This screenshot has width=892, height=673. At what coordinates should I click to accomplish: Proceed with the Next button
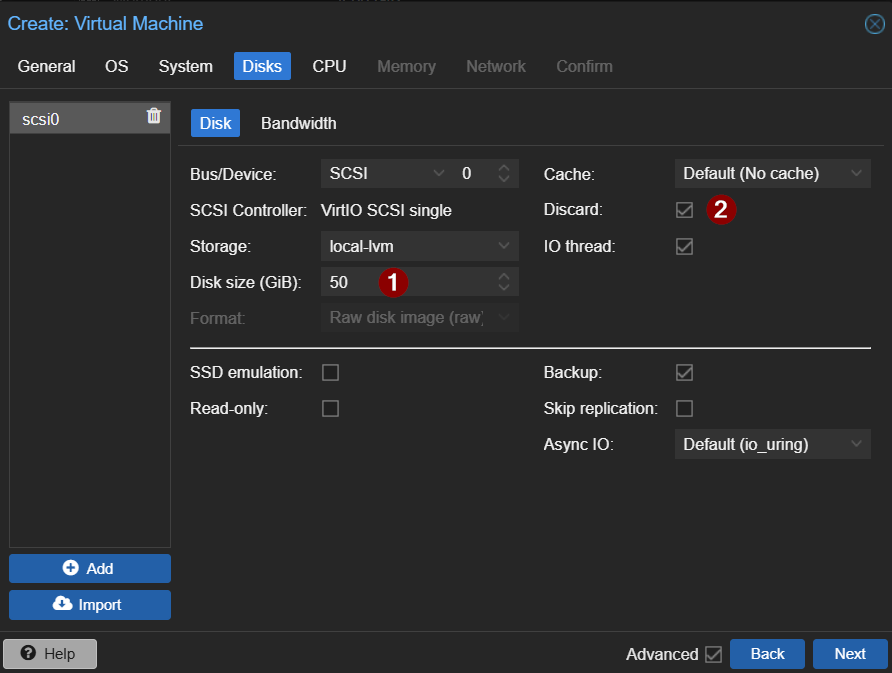point(850,653)
